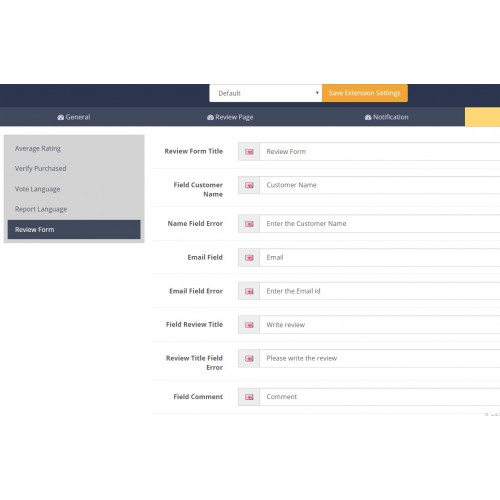Save Extension Settings
Viewport: 500px width, 500px height.
[365, 93]
